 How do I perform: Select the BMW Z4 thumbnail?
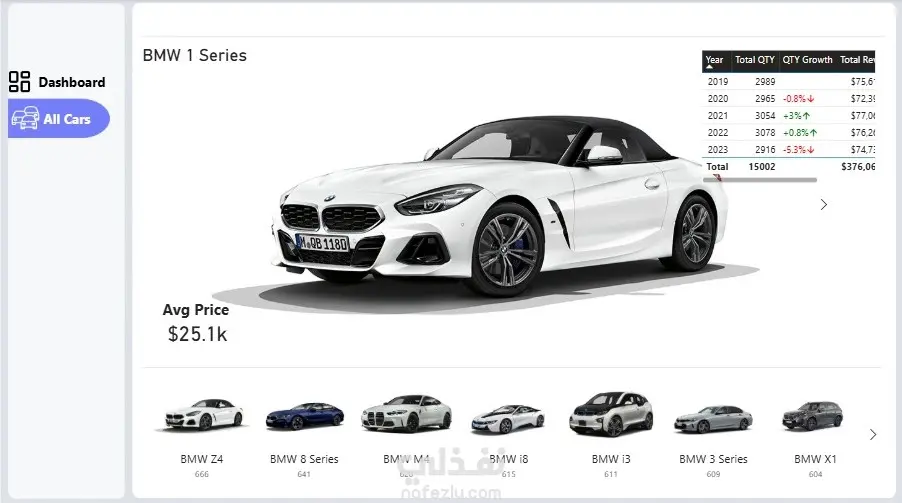202,414
